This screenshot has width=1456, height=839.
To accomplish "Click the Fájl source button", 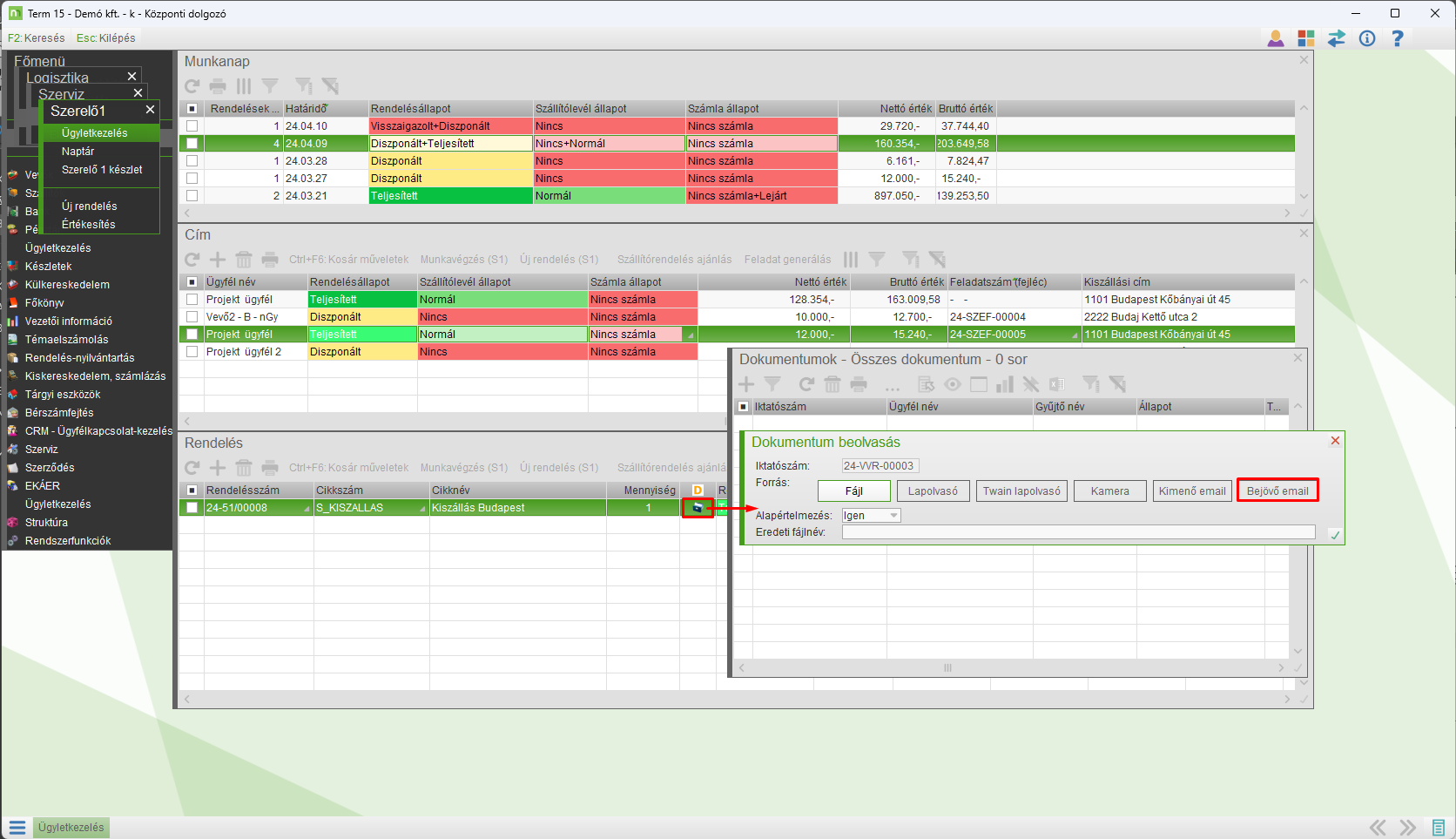I will (854, 491).
